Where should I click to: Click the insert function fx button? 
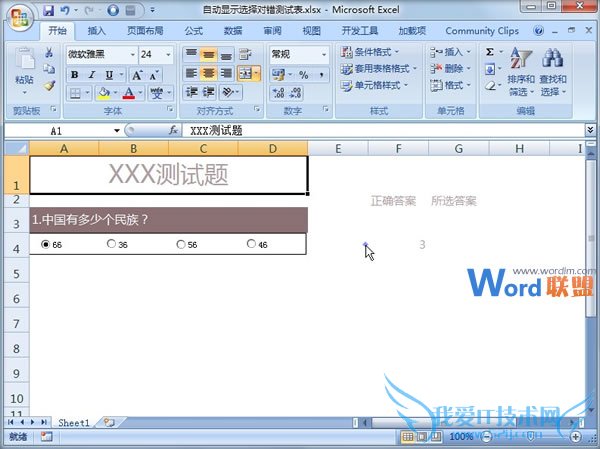click(173, 131)
